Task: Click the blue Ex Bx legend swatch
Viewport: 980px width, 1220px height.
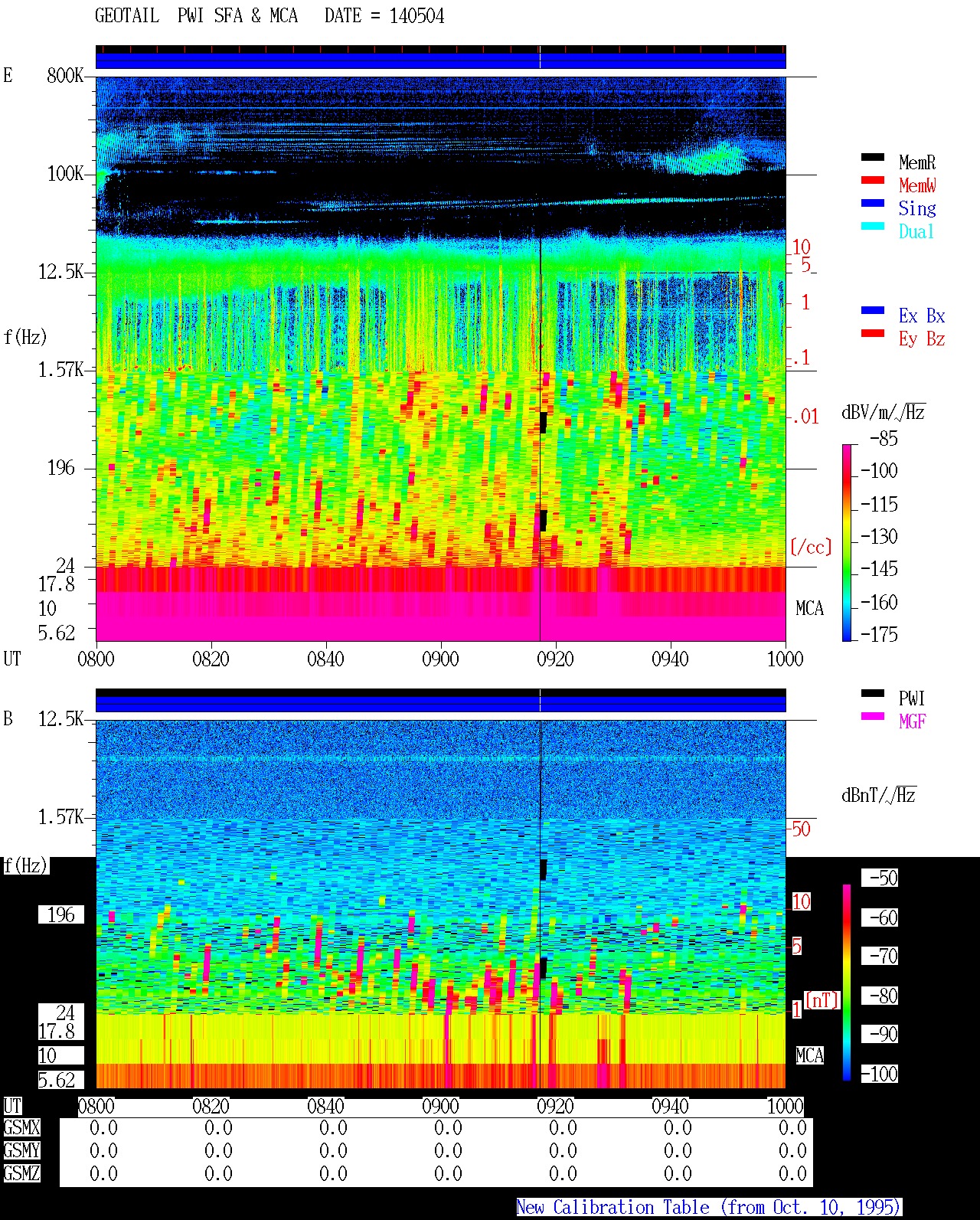Action: pyautogui.click(x=872, y=311)
